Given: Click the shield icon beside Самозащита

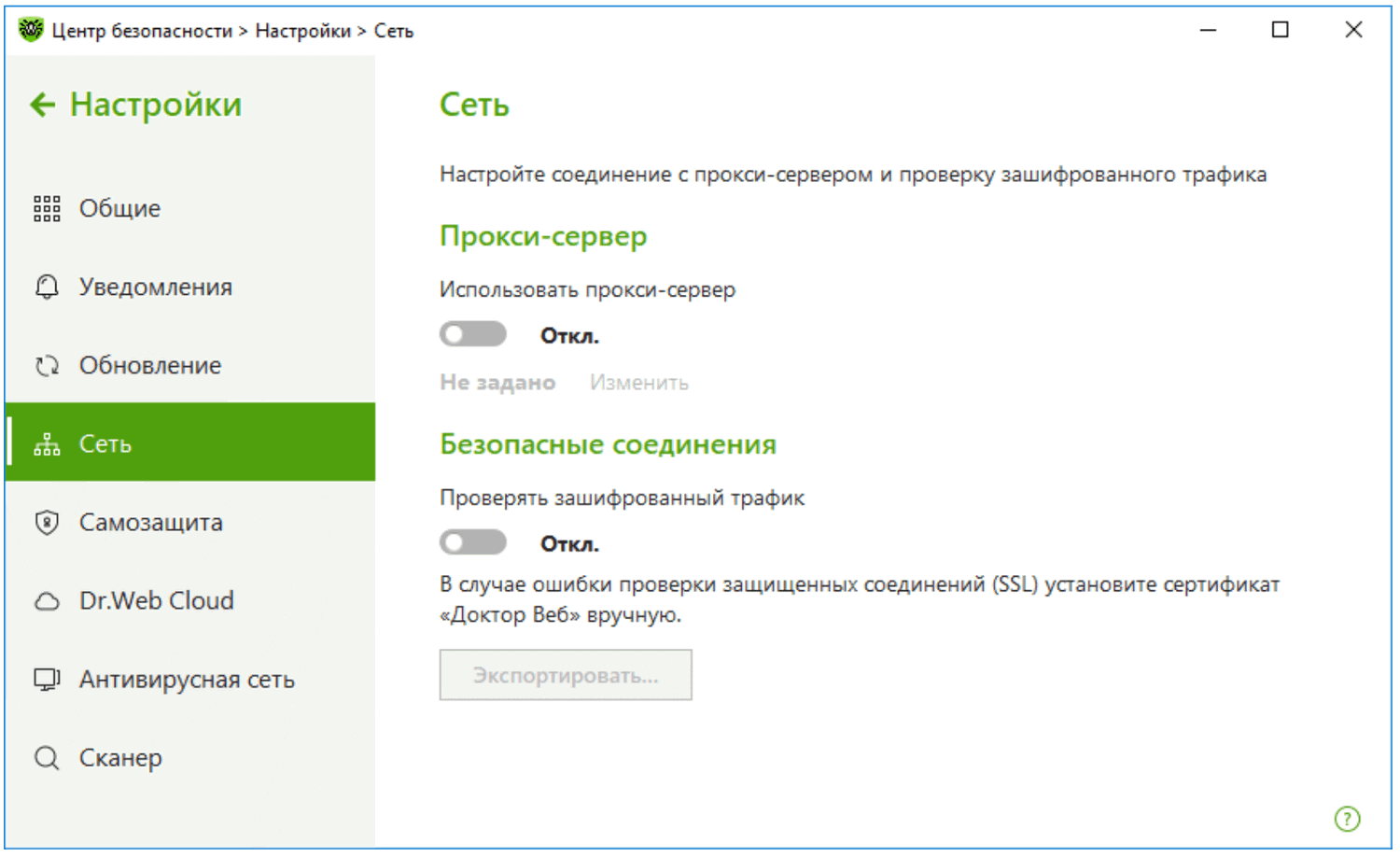Looking at the screenshot, I should [x=47, y=522].
